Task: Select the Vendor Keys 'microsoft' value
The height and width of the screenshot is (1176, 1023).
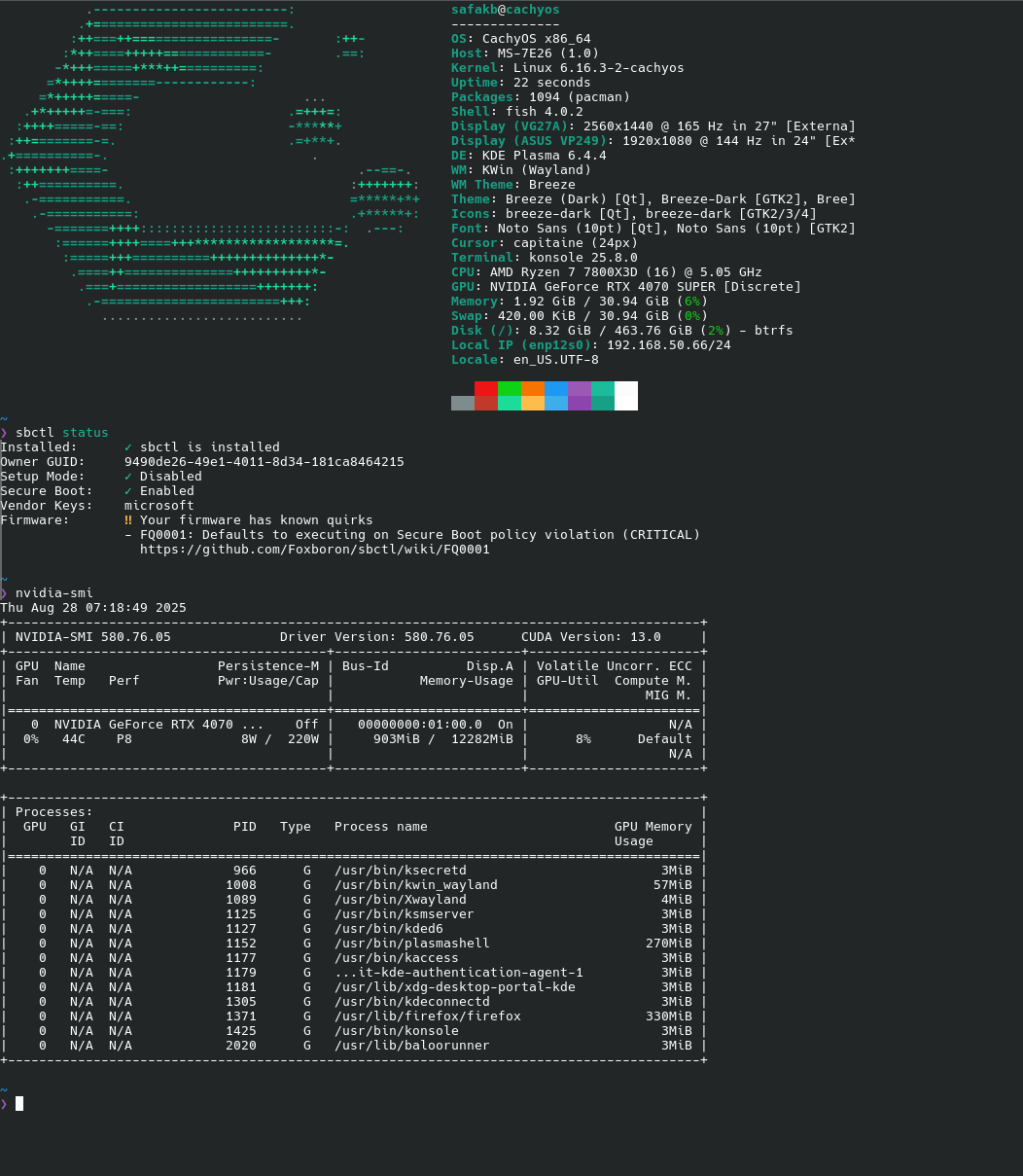Action: (159, 506)
